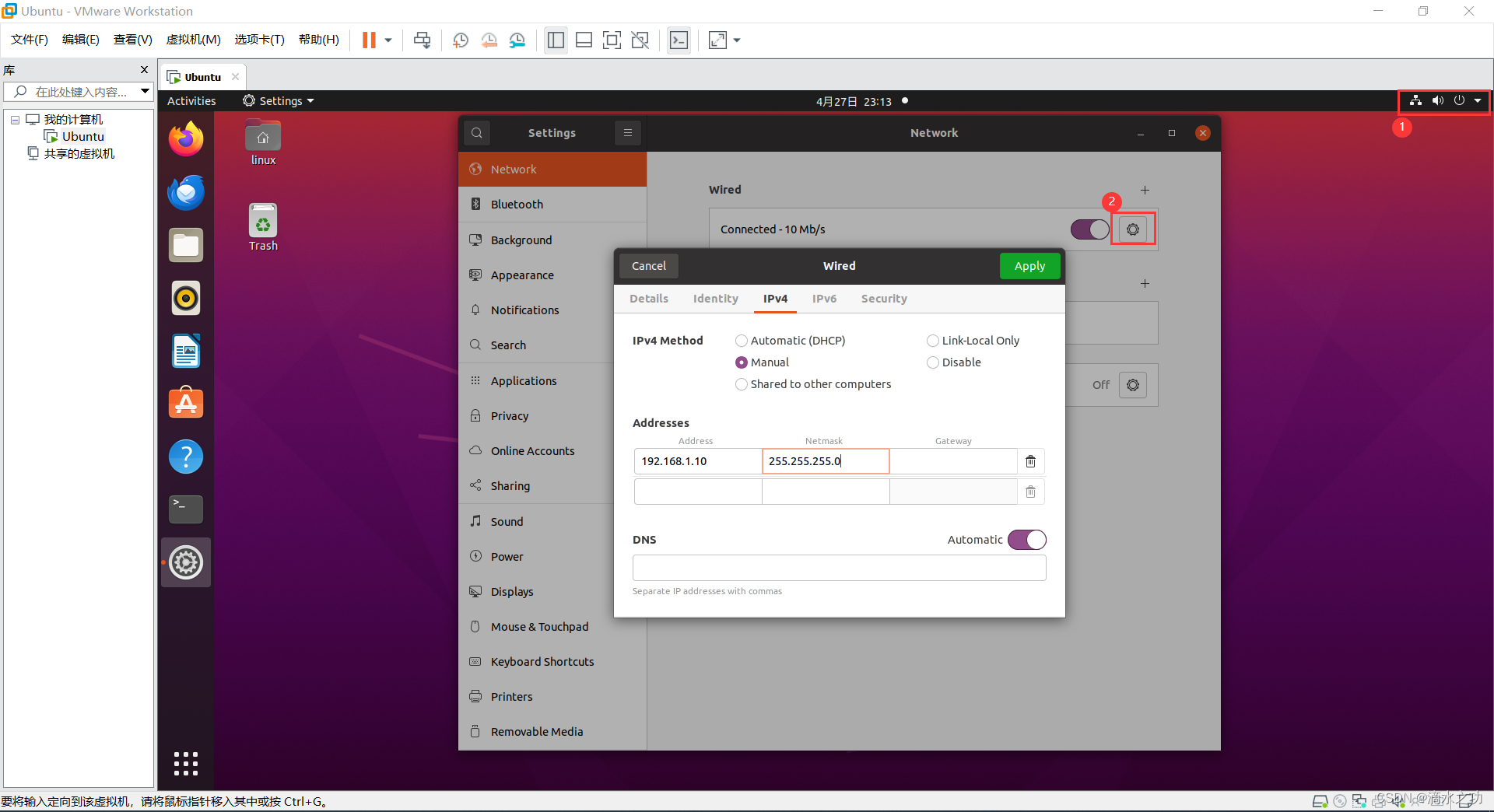The width and height of the screenshot is (1494, 812).
Task: Select the Automatic (DHCP) IPv4 method
Action: point(742,341)
